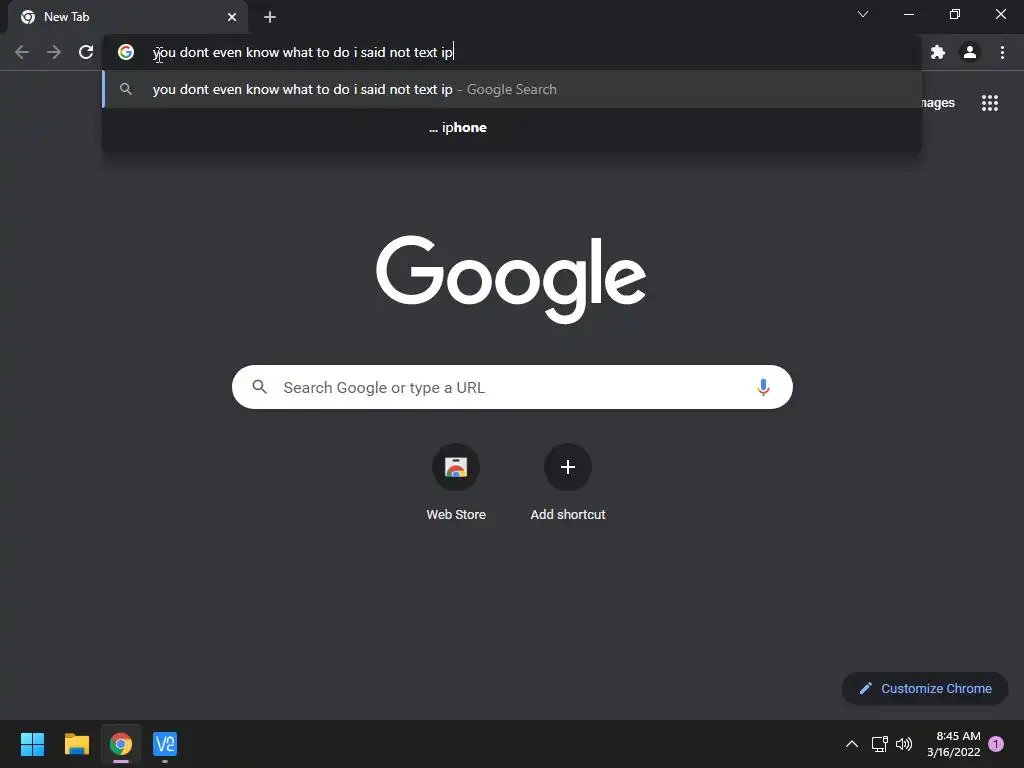Click the browser forward arrow

tap(54, 52)
